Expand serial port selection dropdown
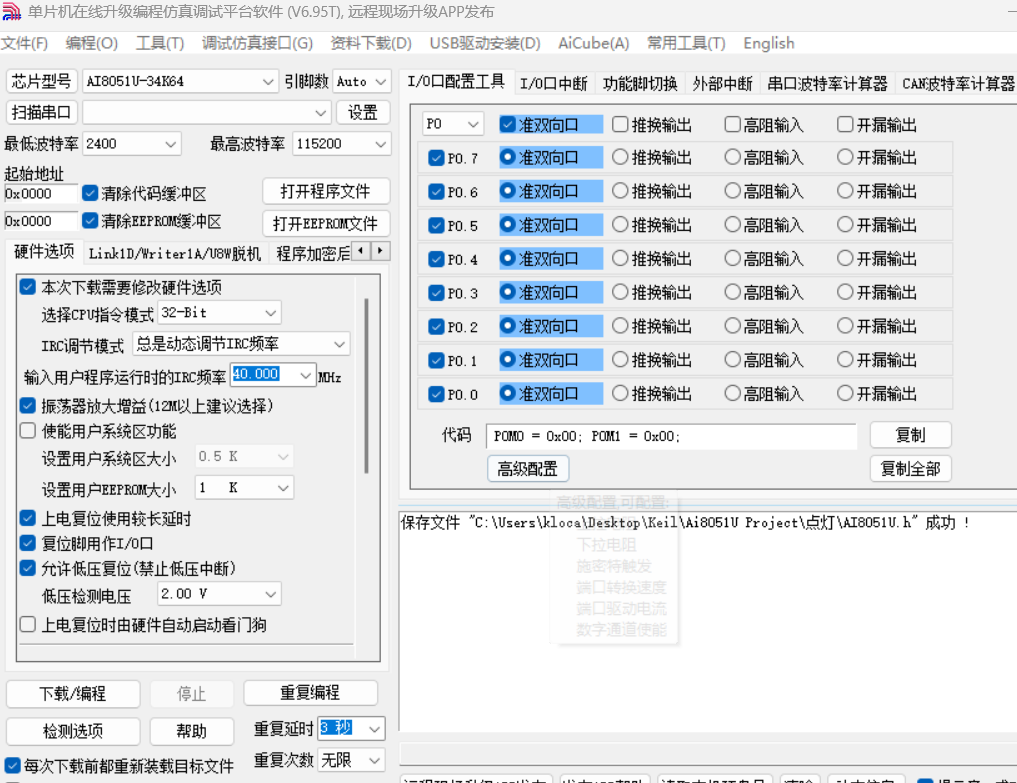This screenshot has width=1017, height=783. click(x=320, y=113)
